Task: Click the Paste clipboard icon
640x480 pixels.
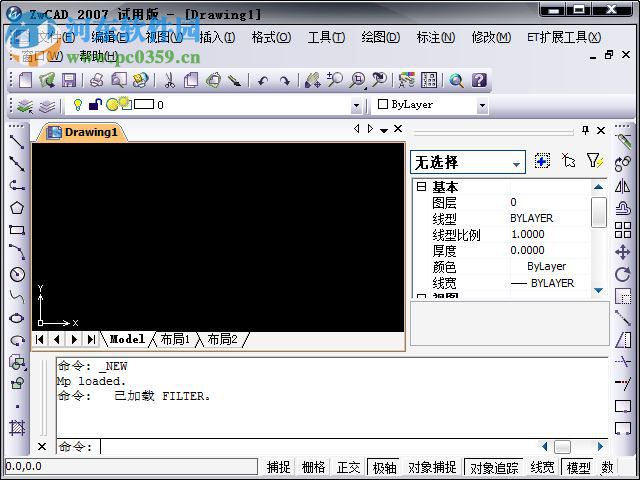Action: click(213, 80)
